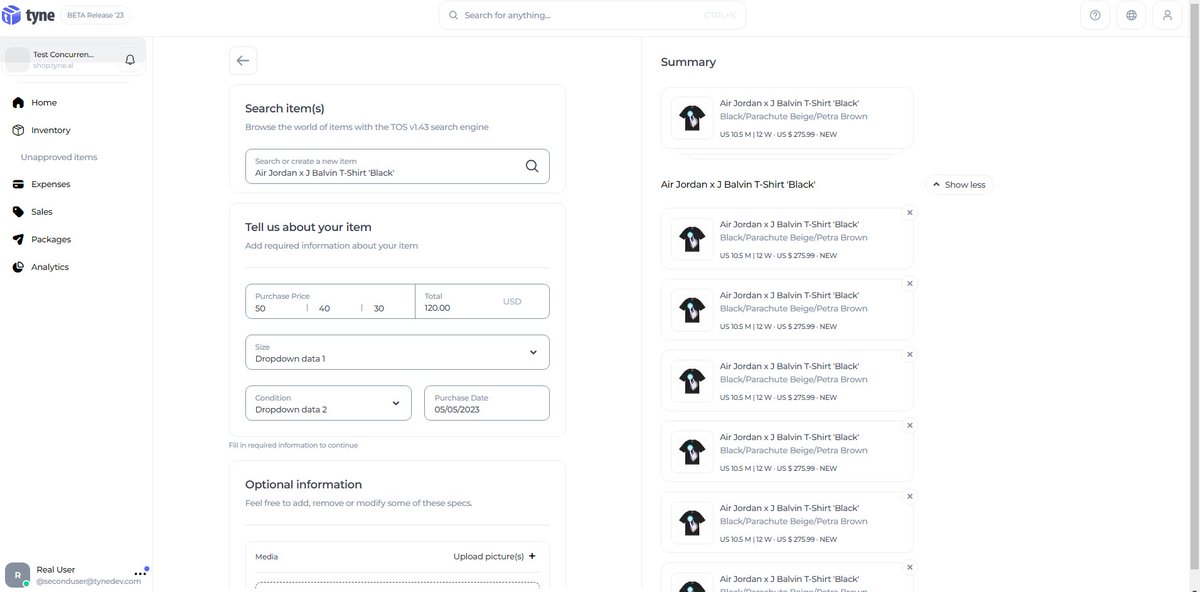Click the Test Concurren... shop avatar
The image size is (1200, 592).
(17, 59)
